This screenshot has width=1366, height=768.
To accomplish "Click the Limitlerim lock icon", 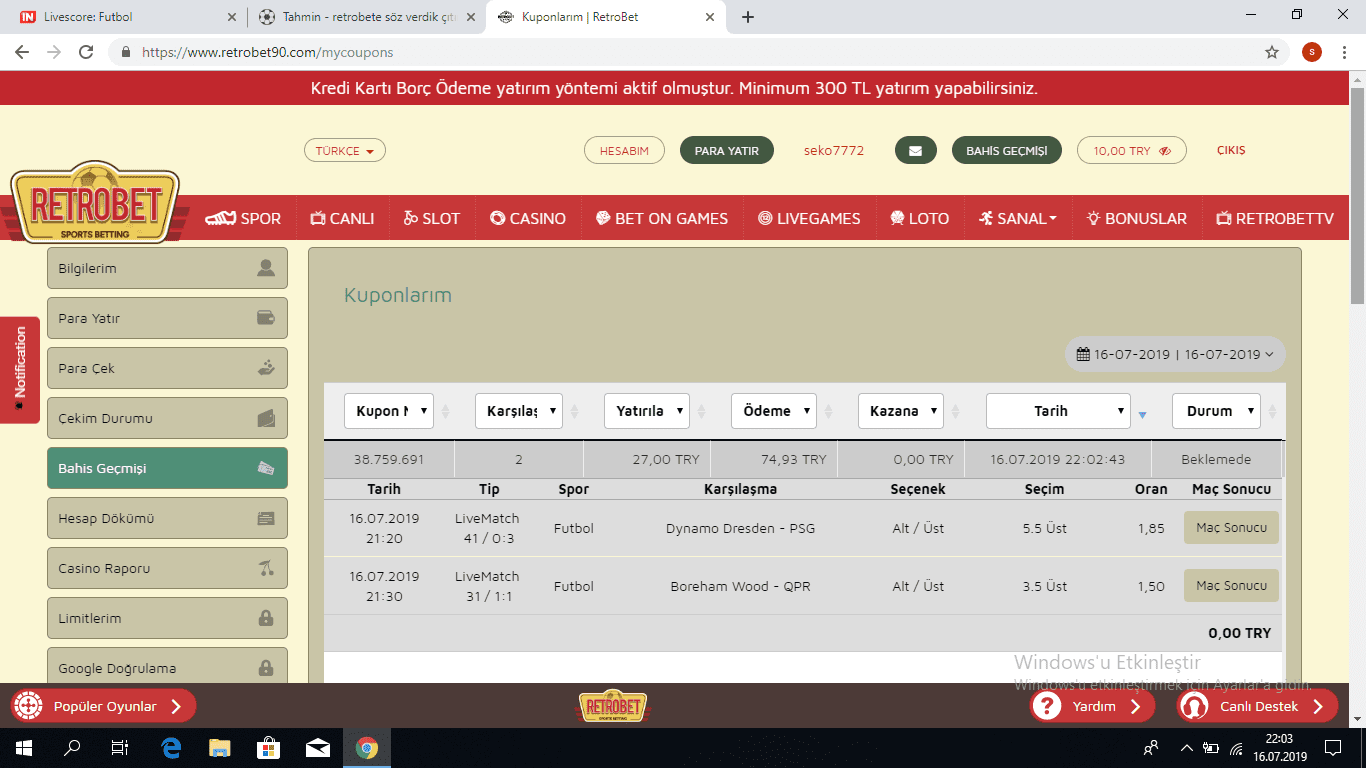I will point(266,618).
